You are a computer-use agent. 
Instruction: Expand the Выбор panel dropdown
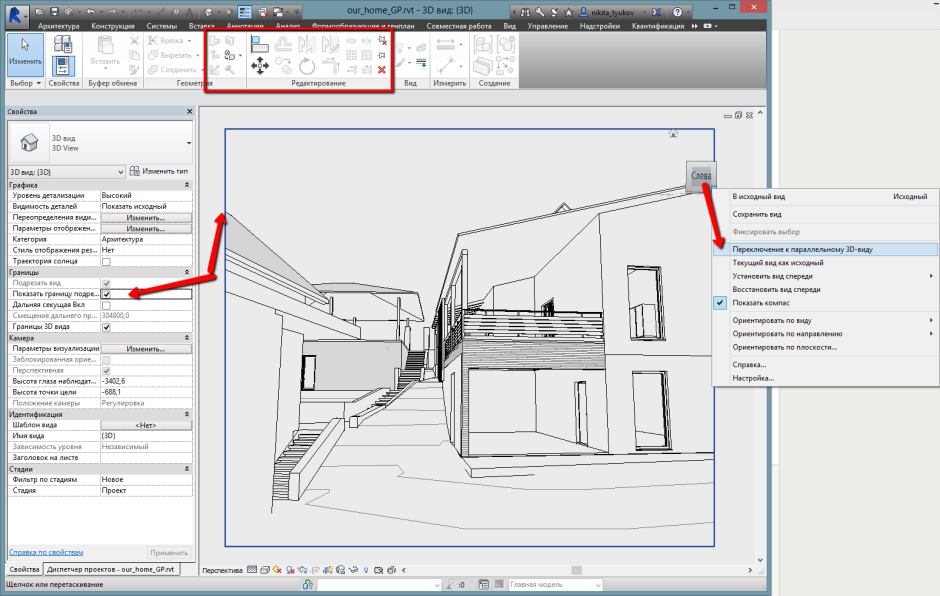[x=25, y=83]
